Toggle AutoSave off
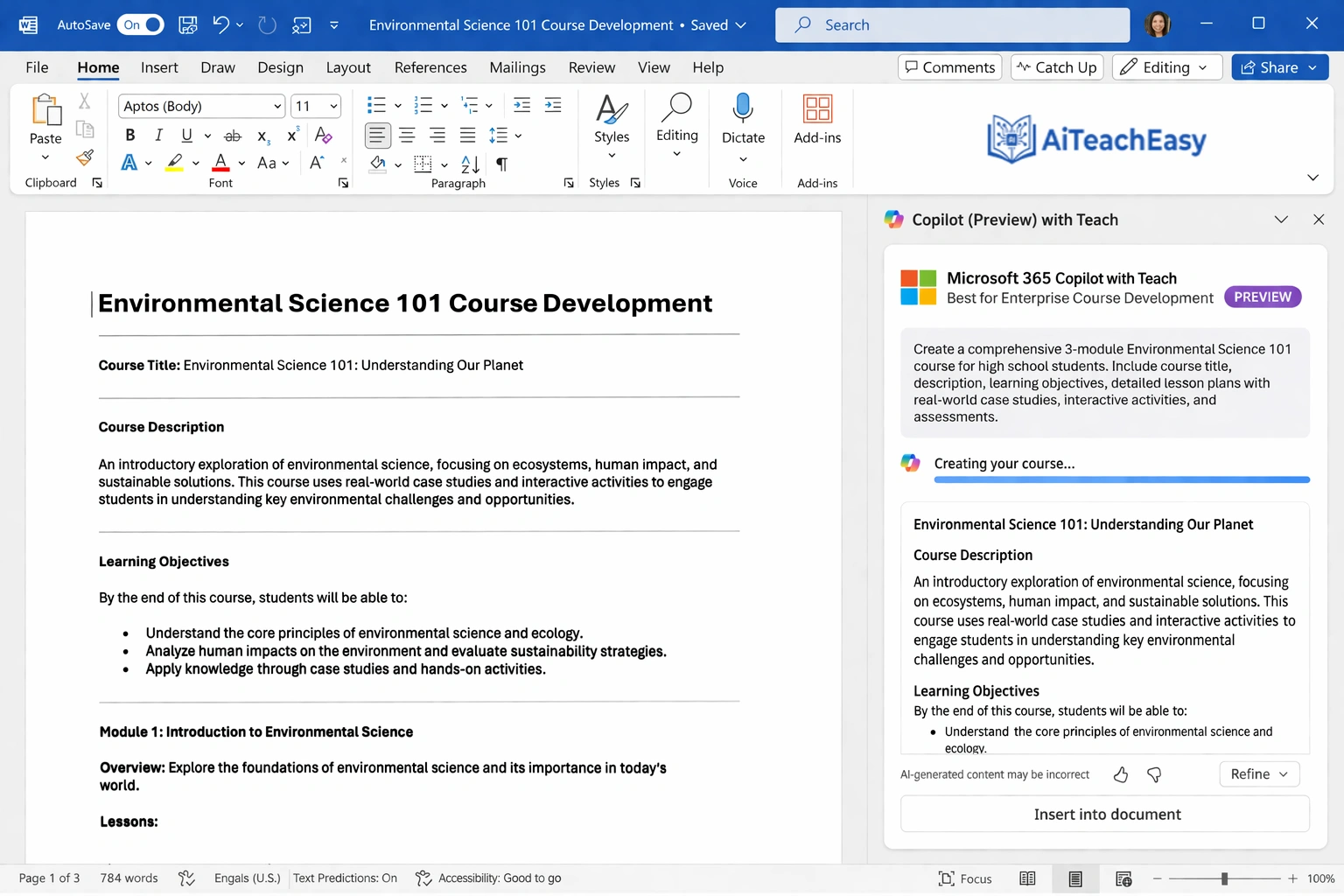Image resolution: width=1344 pixels, height=896 pixels. coord(140,24)
